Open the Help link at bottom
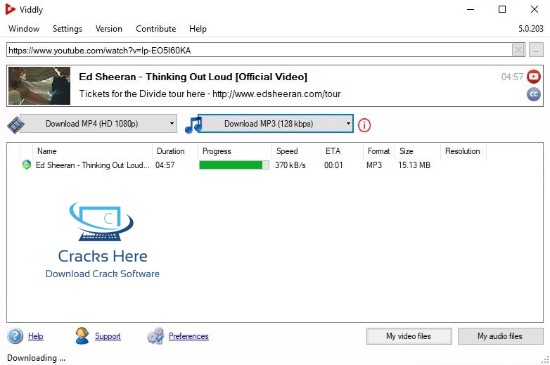550x365 pixels. pyautogui.click(x=36, y=336)
